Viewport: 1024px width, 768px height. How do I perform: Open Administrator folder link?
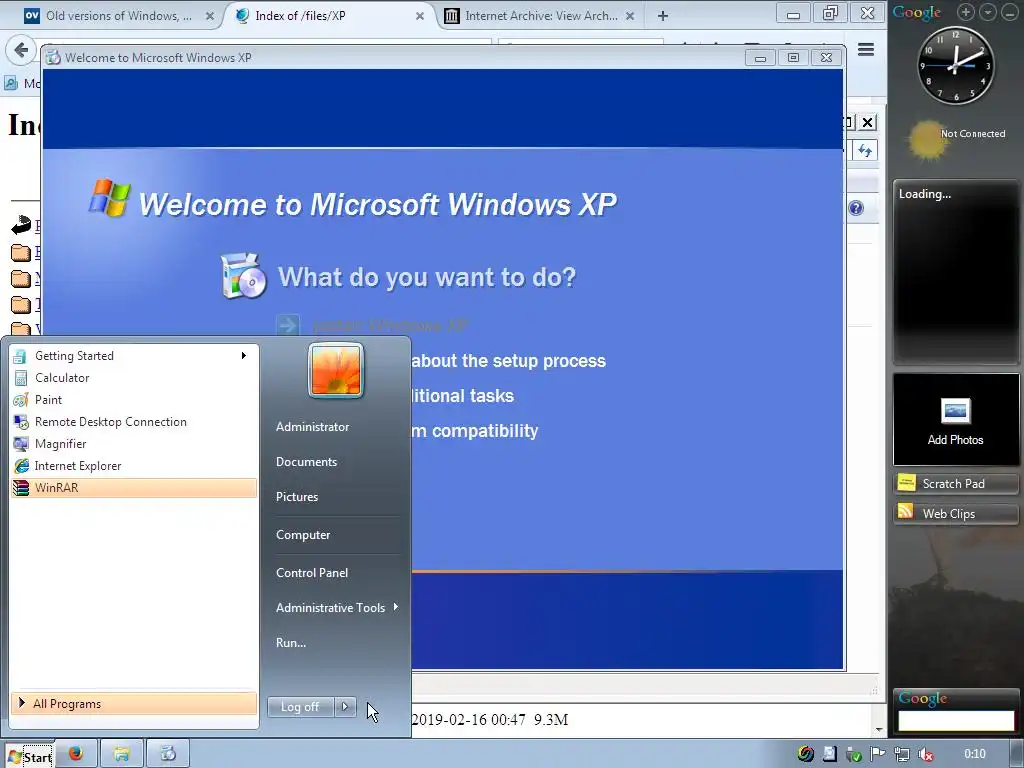(313, 426)
